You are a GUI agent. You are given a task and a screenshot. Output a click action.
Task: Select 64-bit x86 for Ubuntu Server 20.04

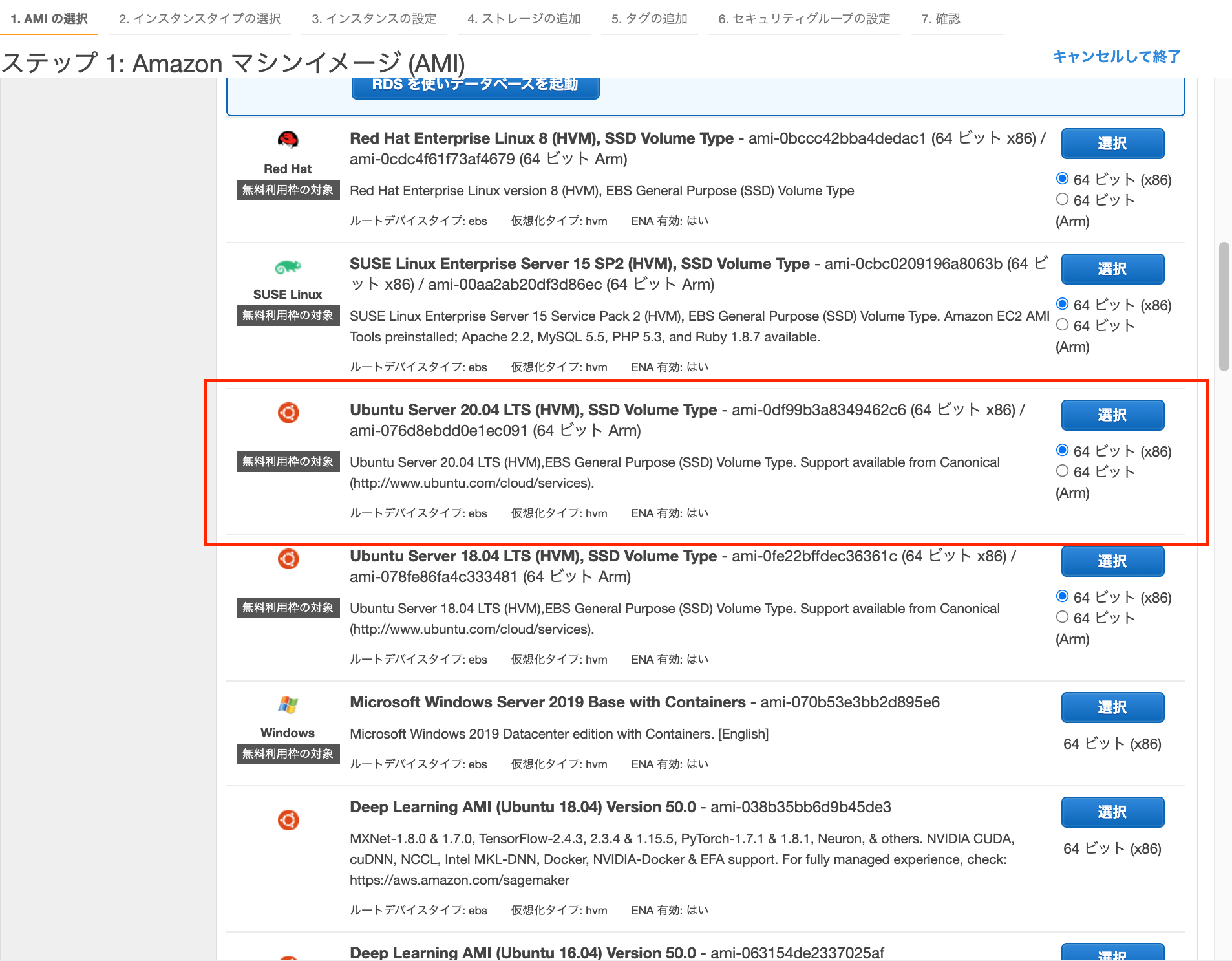[1062, 450]
